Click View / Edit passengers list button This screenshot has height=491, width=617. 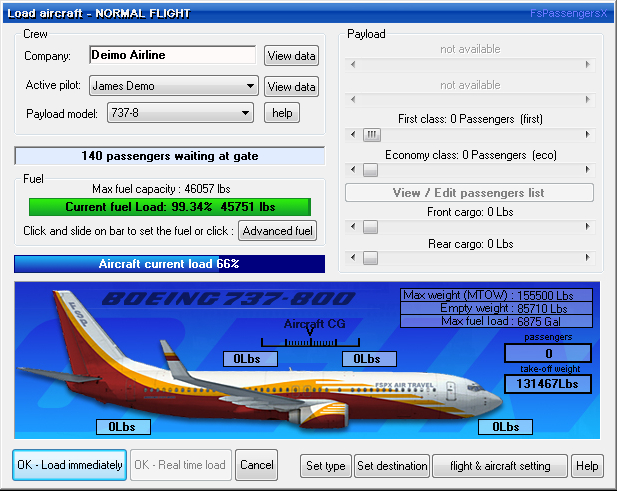[469, 193]
